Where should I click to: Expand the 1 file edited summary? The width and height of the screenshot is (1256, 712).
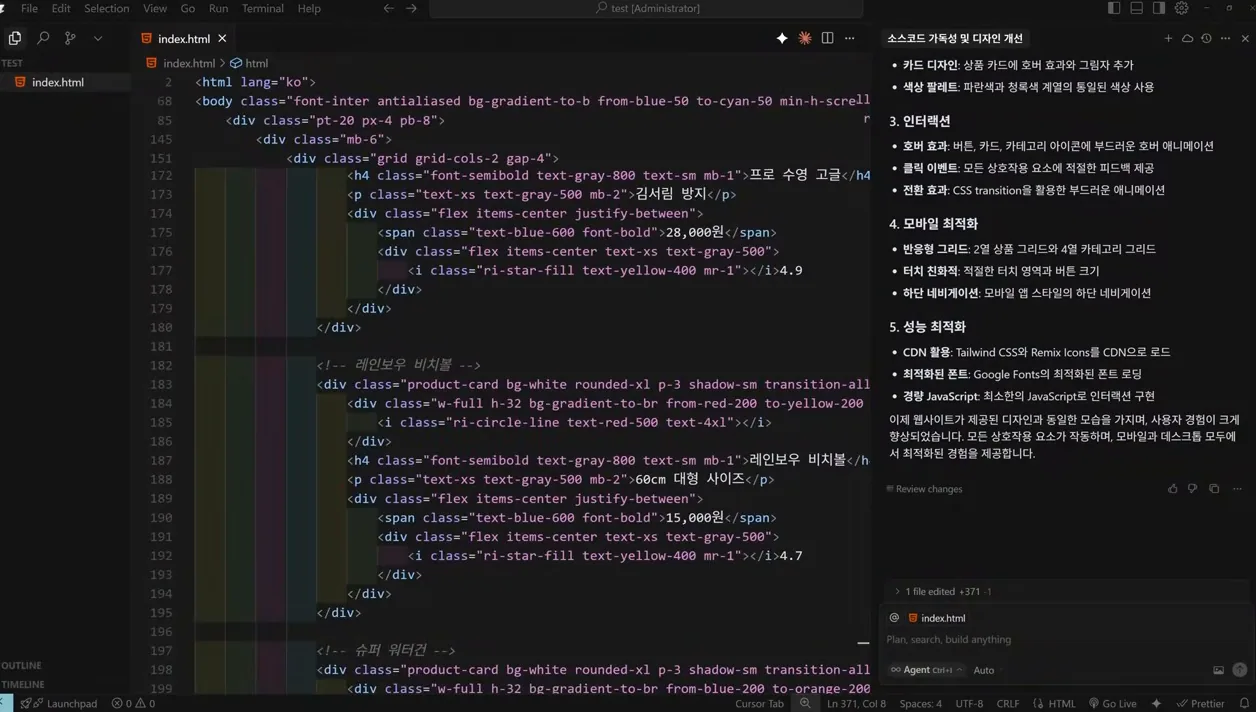[x=942, y=591]
